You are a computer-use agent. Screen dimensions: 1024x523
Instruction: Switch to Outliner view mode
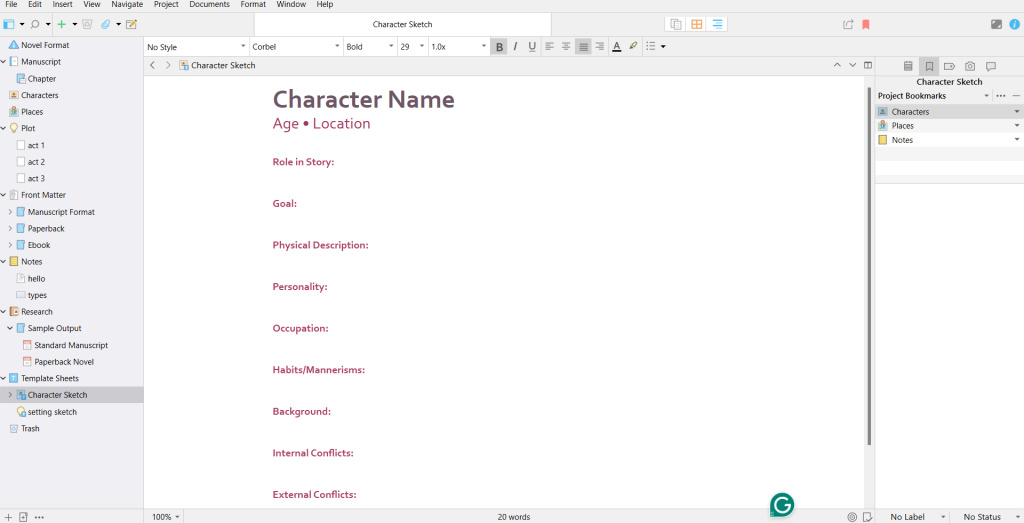pyautogui.click(x=718, y=24)
